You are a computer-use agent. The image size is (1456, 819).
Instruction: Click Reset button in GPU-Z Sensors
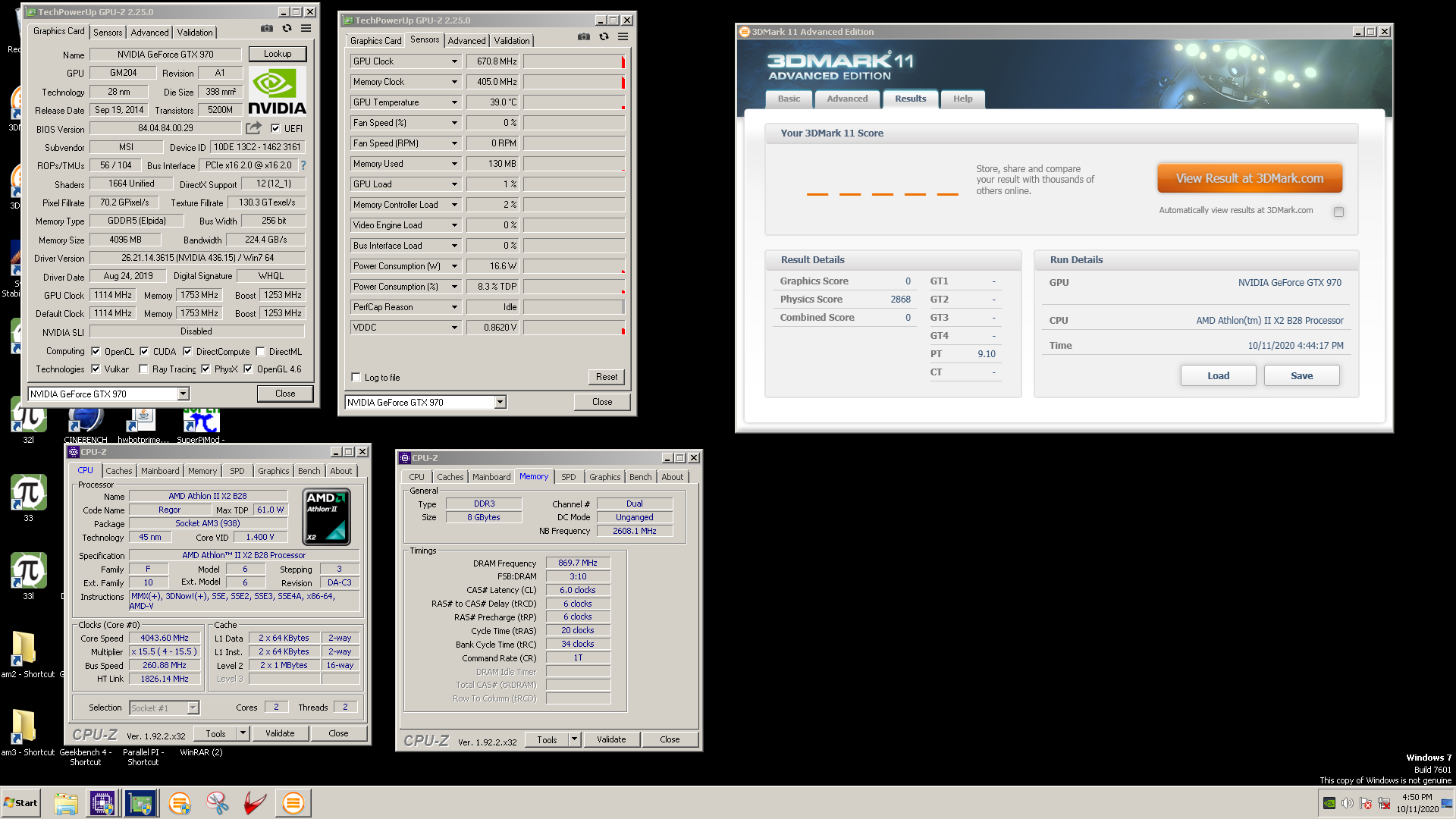pyautogui.click(x=607, y=377)
